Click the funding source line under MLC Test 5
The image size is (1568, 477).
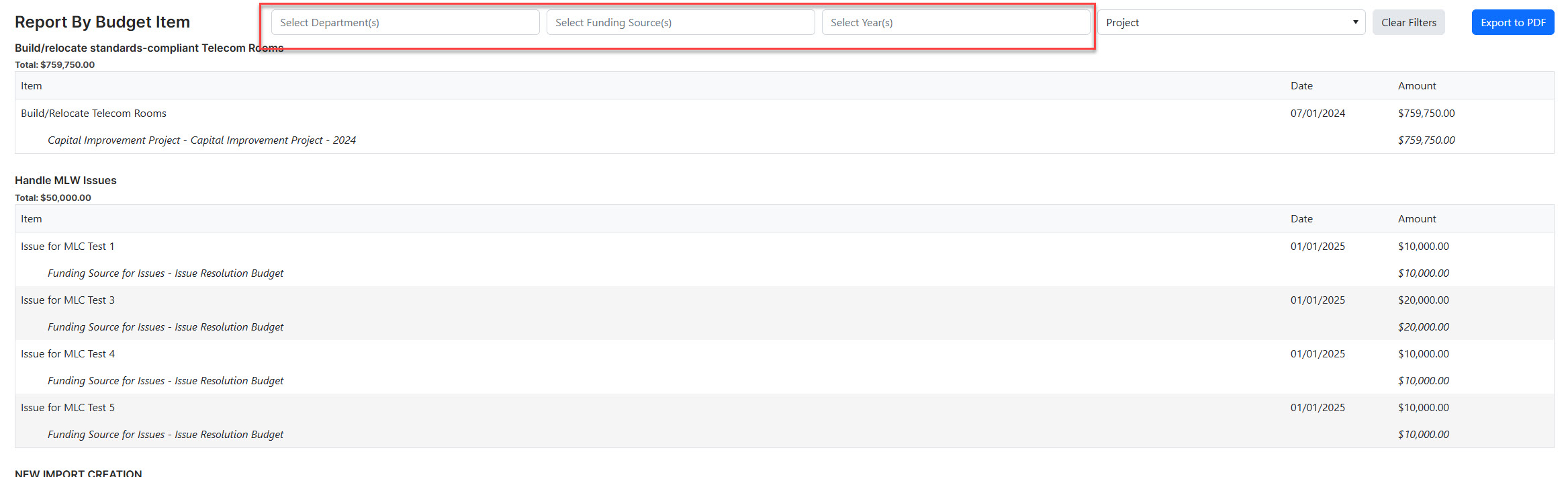tap(165, 434)
